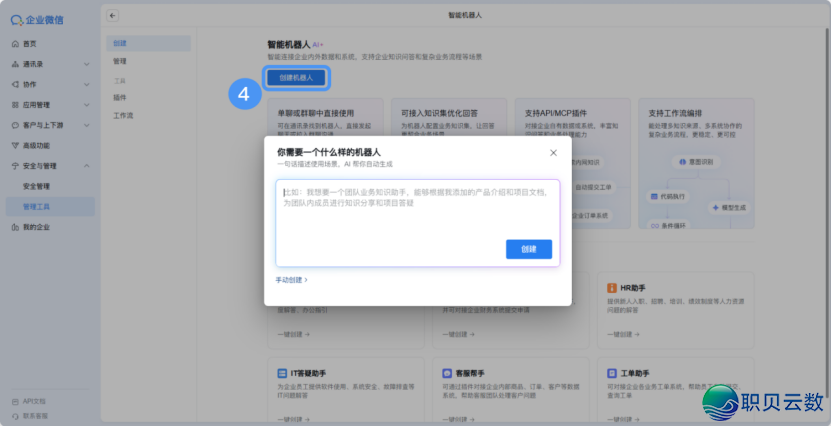
Task: Click the 支持工作流编排 card title
Action: 675,113
